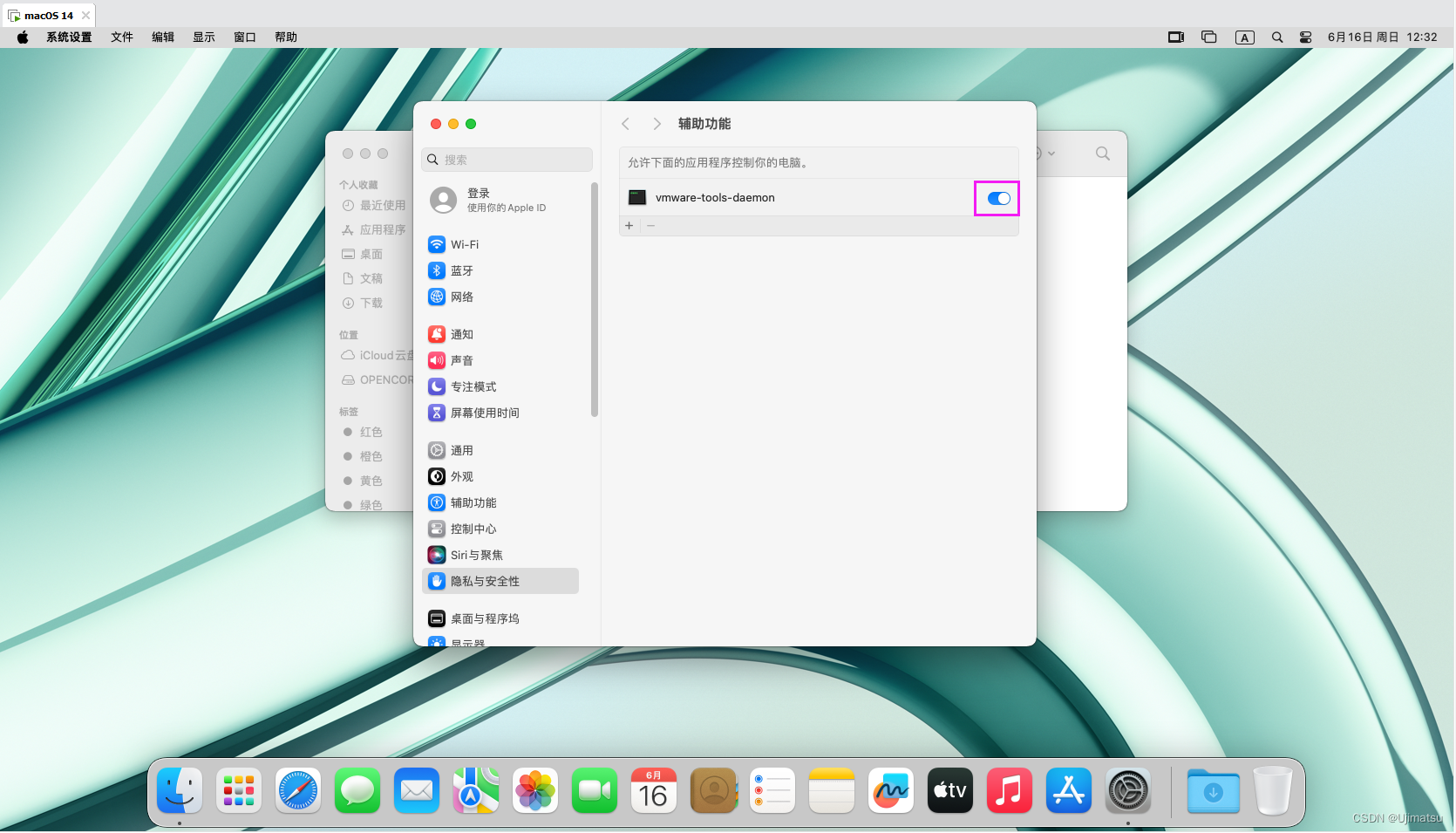The width and height of the screenshot is (1456, 833).
Task: Open Appearance (外观) settings
Action: (500, 476)
